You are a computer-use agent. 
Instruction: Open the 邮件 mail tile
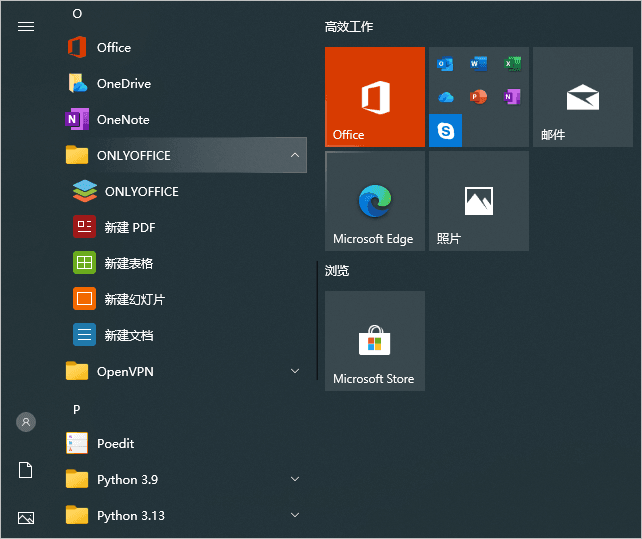[x=583, y=97]
